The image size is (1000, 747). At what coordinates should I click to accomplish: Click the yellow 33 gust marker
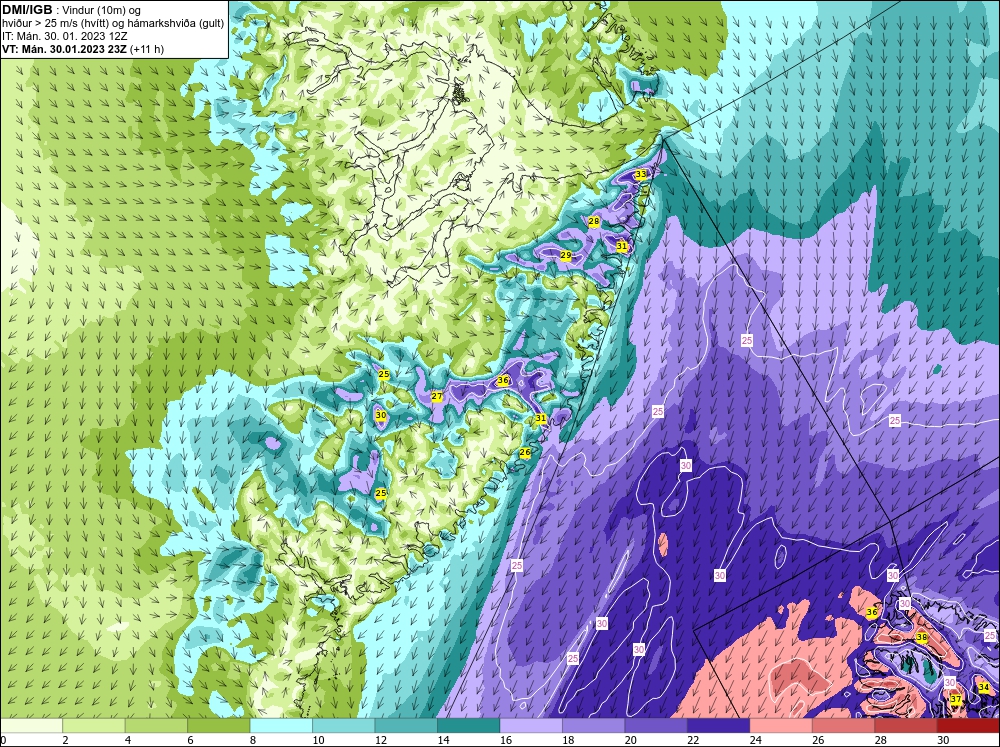click(641, 174)
